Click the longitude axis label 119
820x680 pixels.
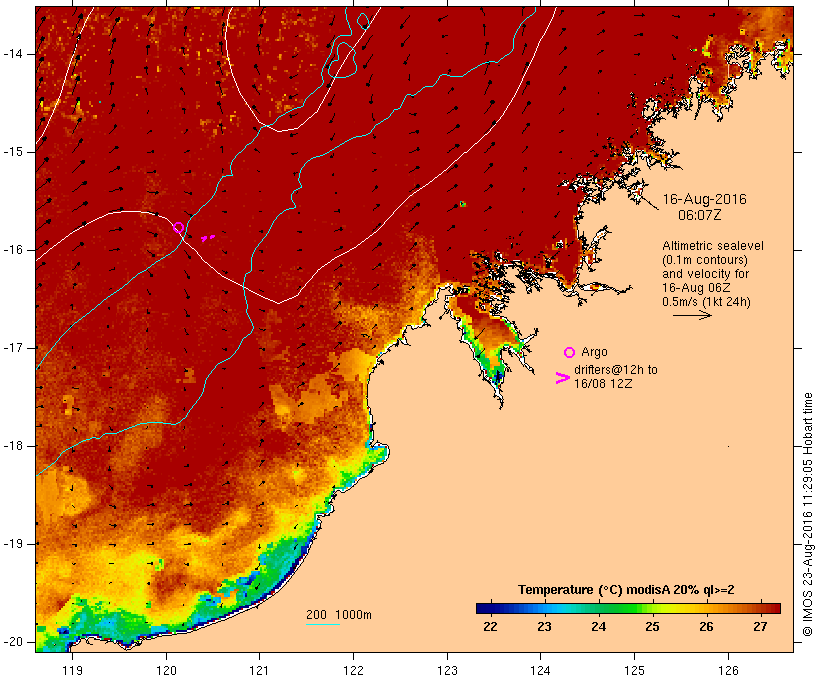(72, 671)
